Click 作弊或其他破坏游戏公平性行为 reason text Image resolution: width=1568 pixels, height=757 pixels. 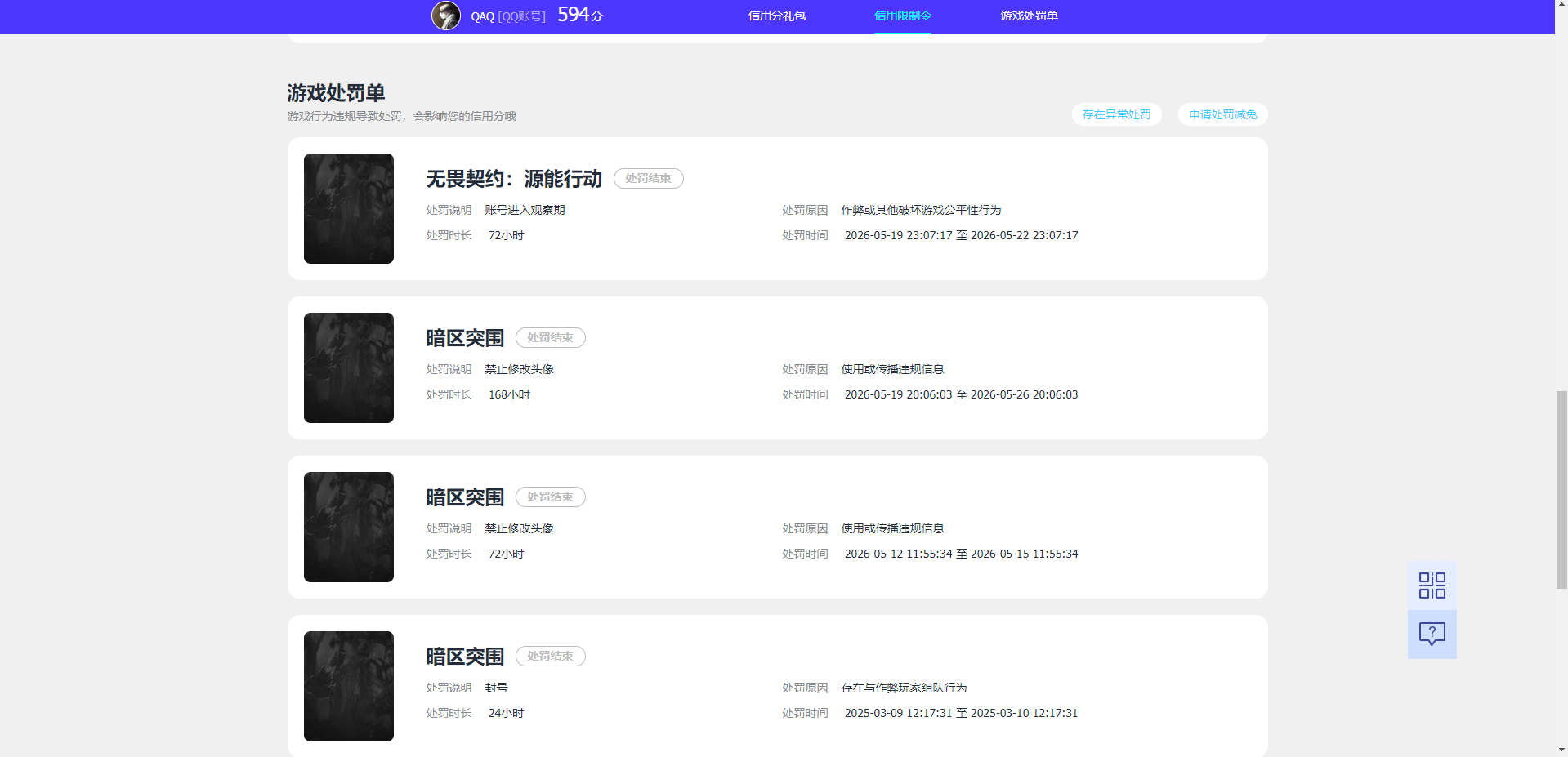click(921, 210)
